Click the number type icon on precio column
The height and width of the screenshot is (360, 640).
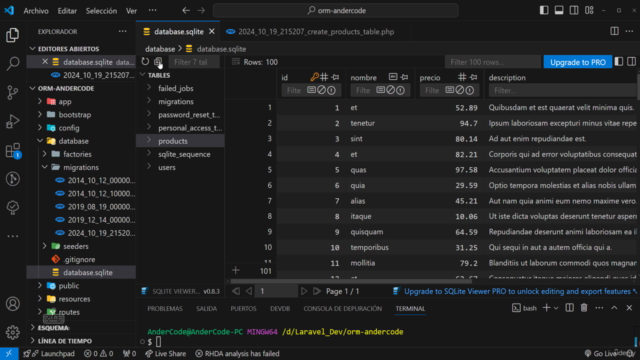462,77
